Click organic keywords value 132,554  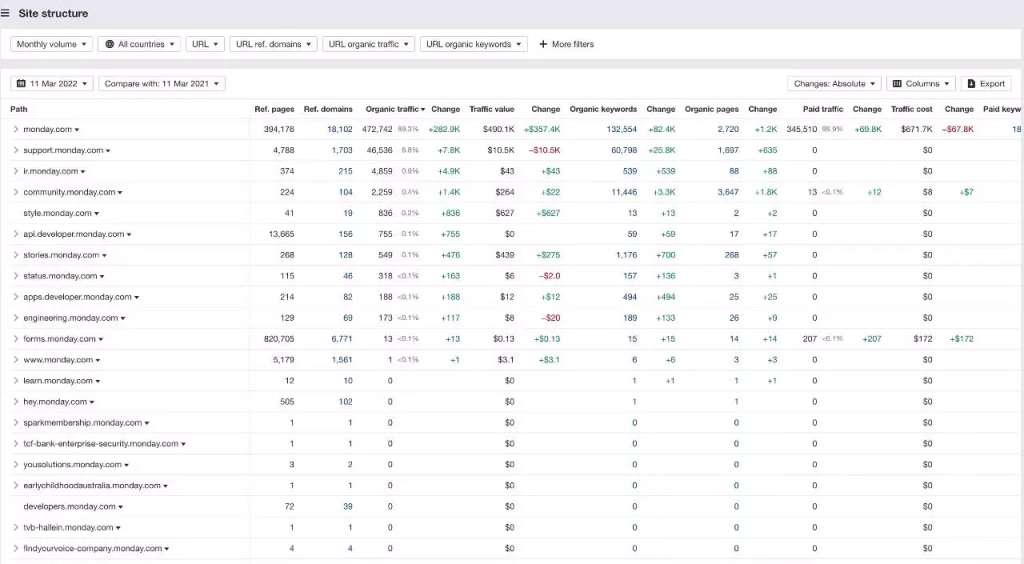(622, 129)
